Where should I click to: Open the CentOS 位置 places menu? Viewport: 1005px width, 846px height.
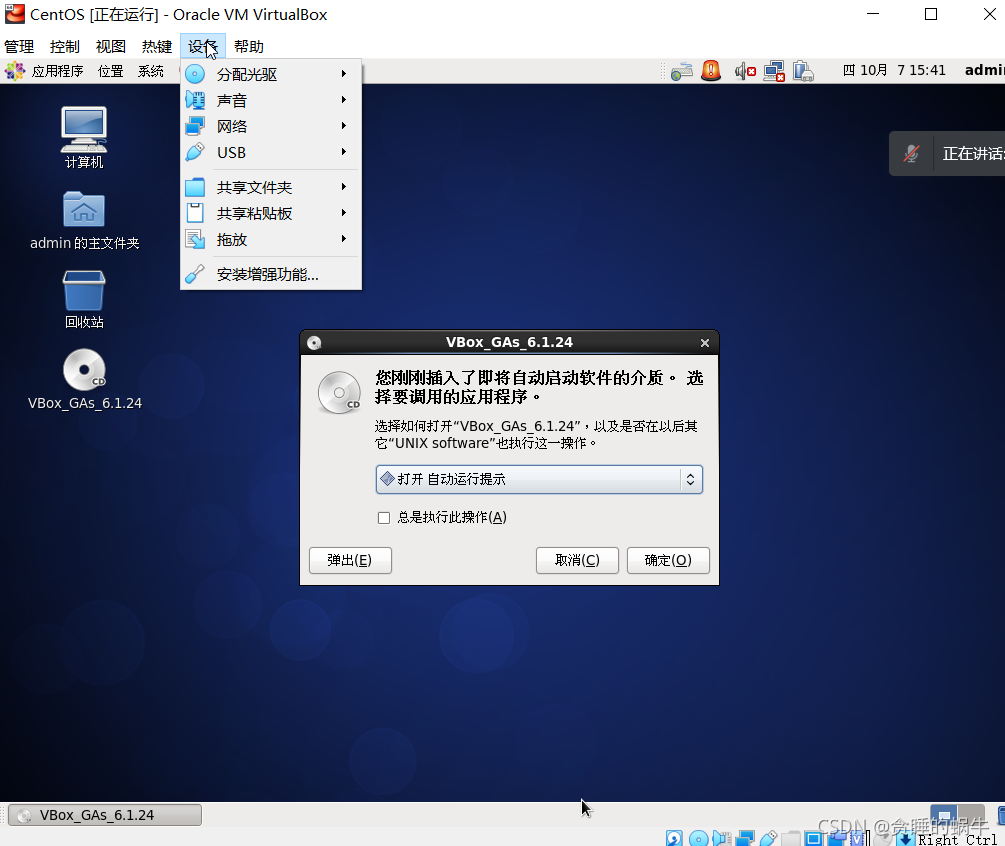[110, 71]
